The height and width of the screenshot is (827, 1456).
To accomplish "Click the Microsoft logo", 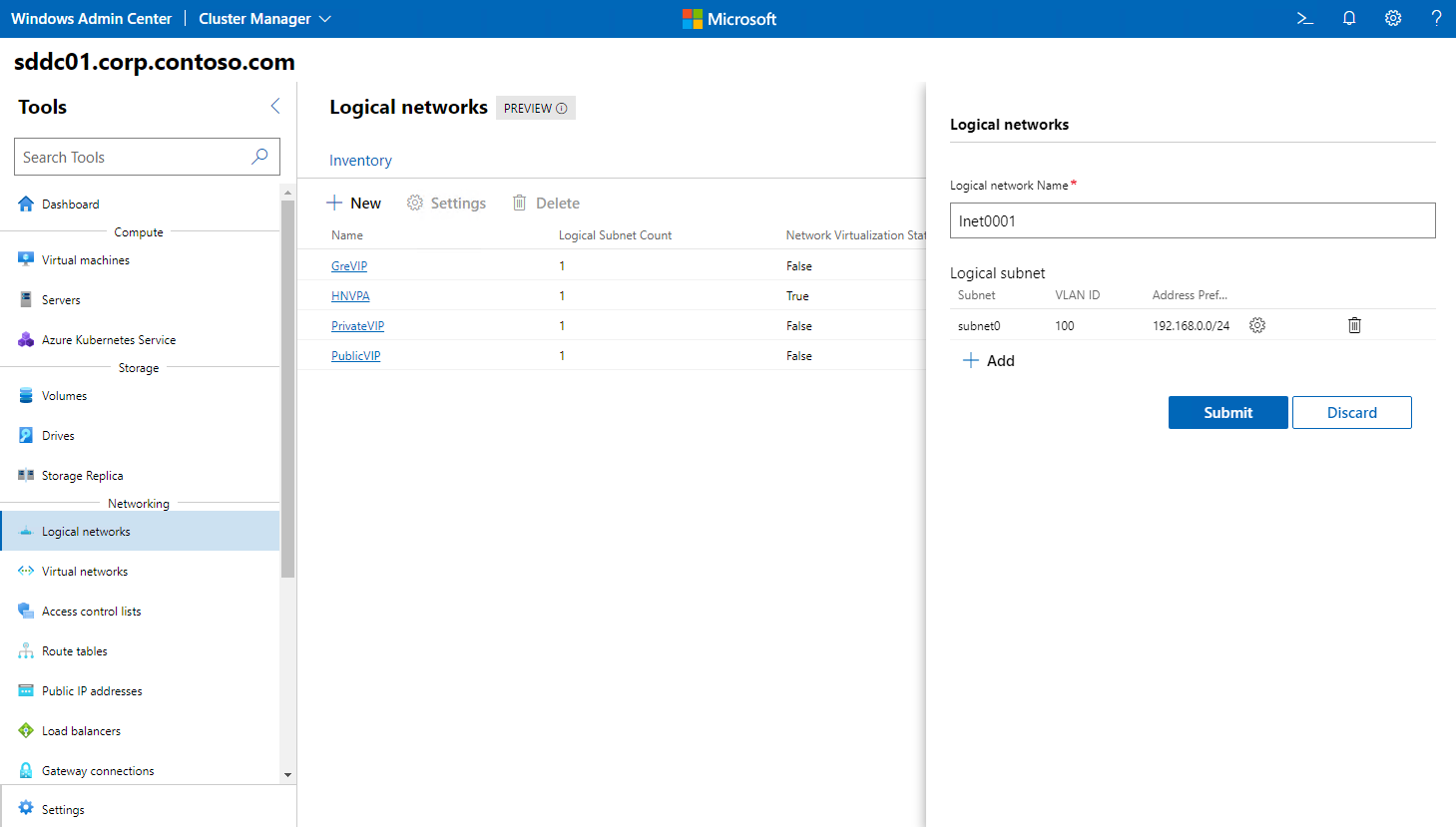I will click(728, 19).
